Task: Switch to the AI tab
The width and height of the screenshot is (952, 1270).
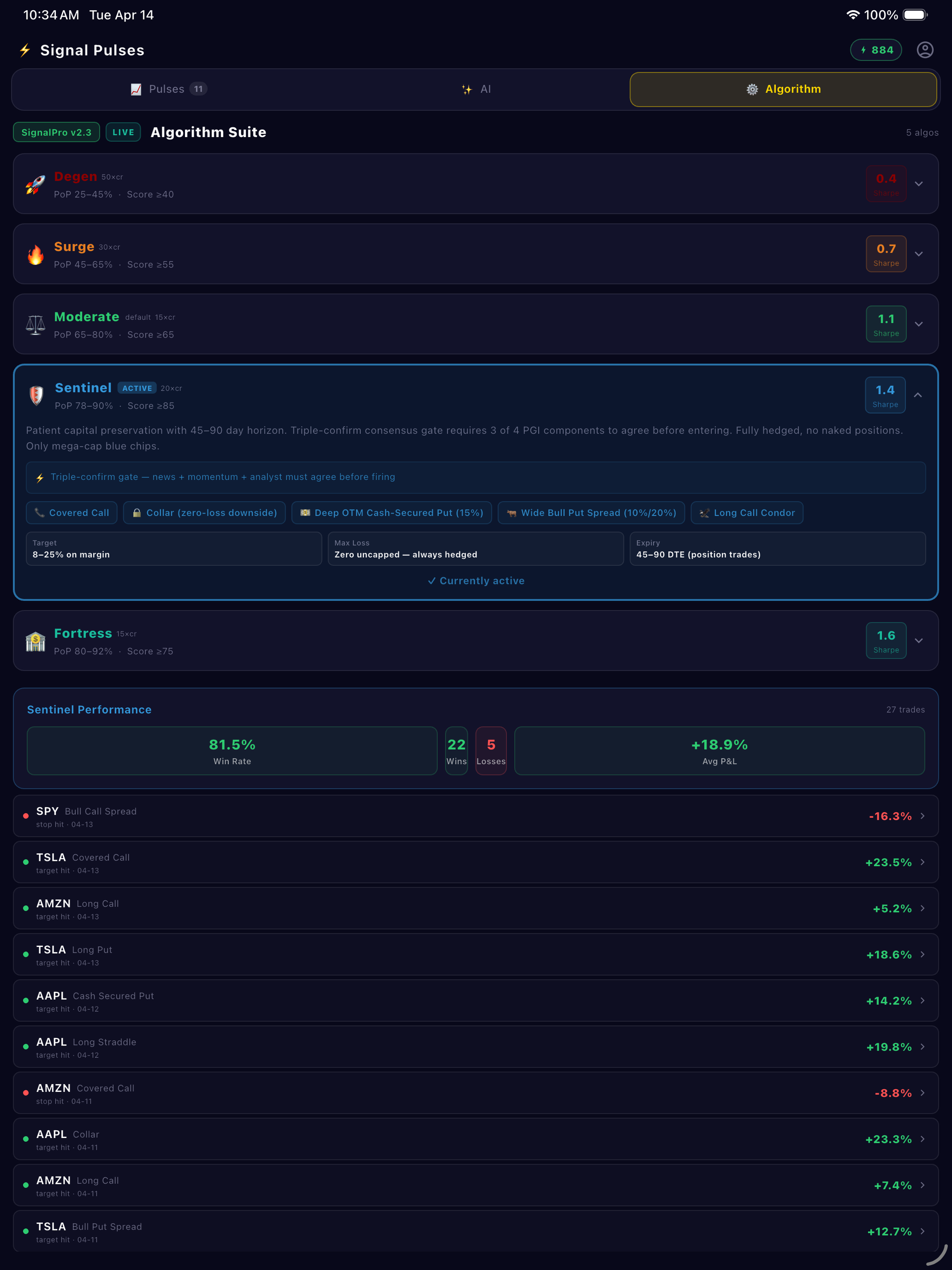Action: tap(476, 89)
